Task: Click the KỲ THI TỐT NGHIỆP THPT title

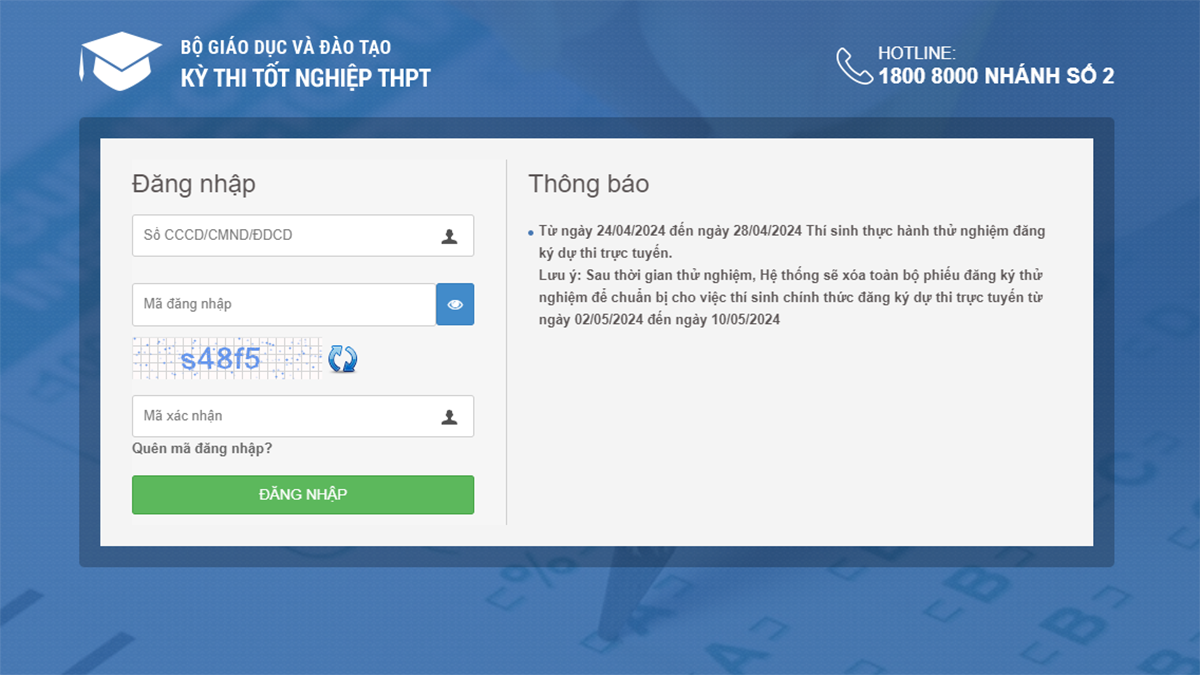Action: tap(305, 78)
